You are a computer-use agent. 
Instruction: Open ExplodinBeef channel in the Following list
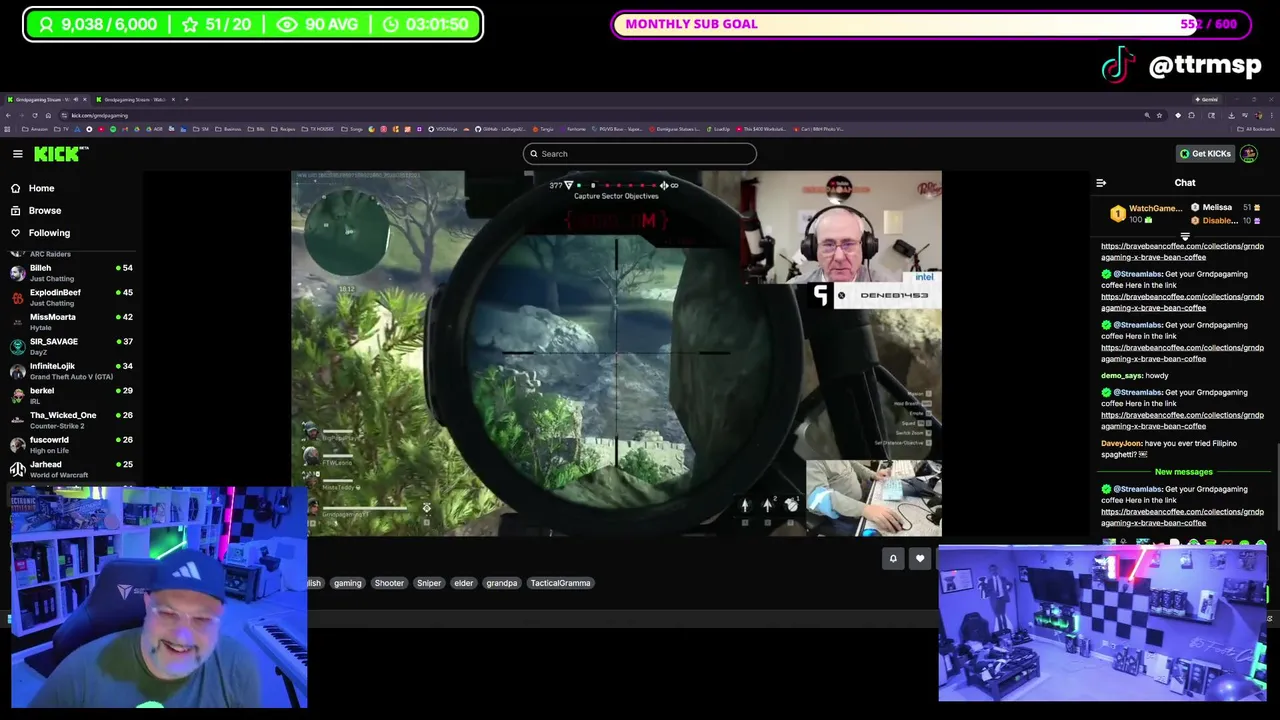click(x=70, y=297)
